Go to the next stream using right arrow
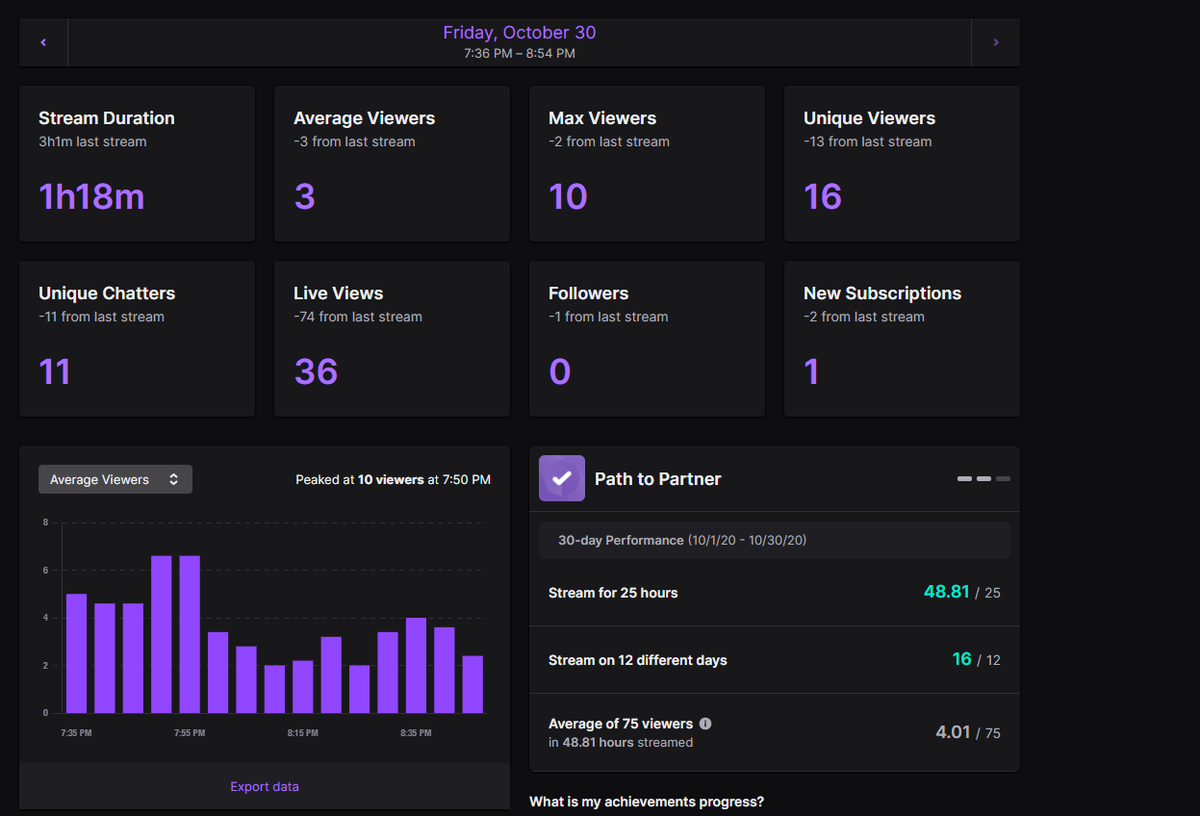Screen dimensions: 1200x816 click(995, 43)
